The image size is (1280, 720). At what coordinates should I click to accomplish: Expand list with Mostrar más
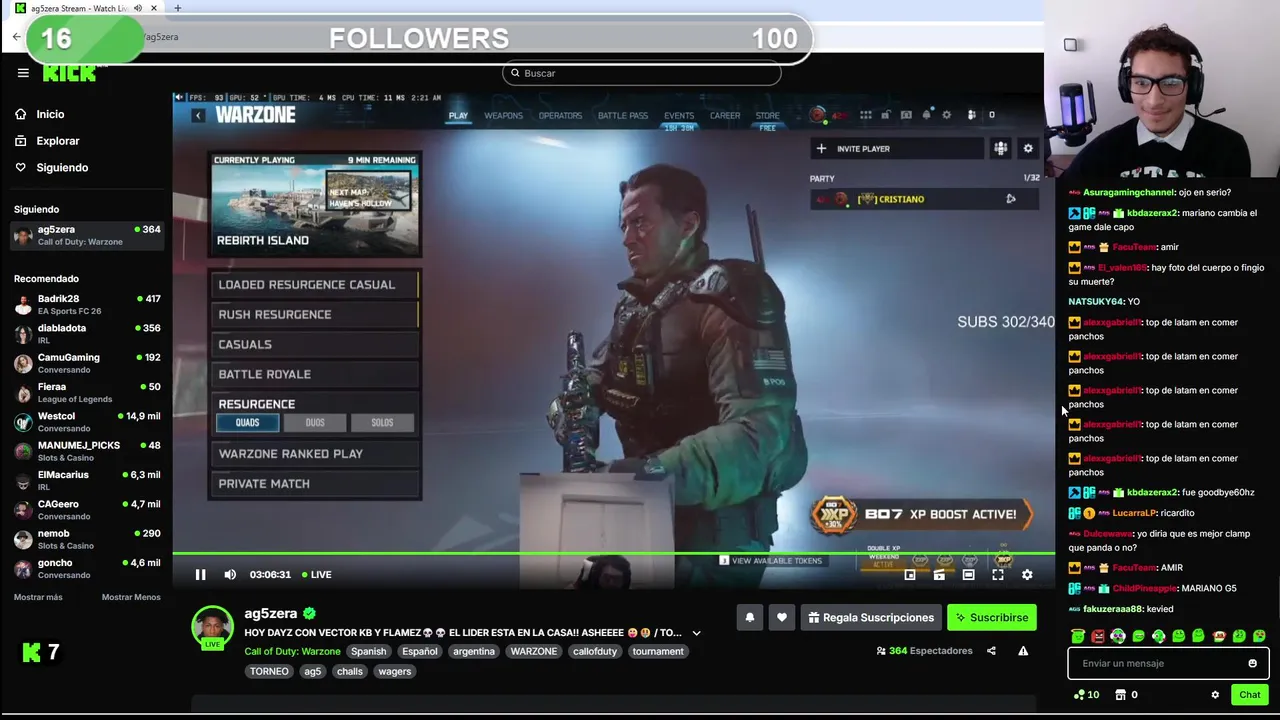tap(38, 597)
